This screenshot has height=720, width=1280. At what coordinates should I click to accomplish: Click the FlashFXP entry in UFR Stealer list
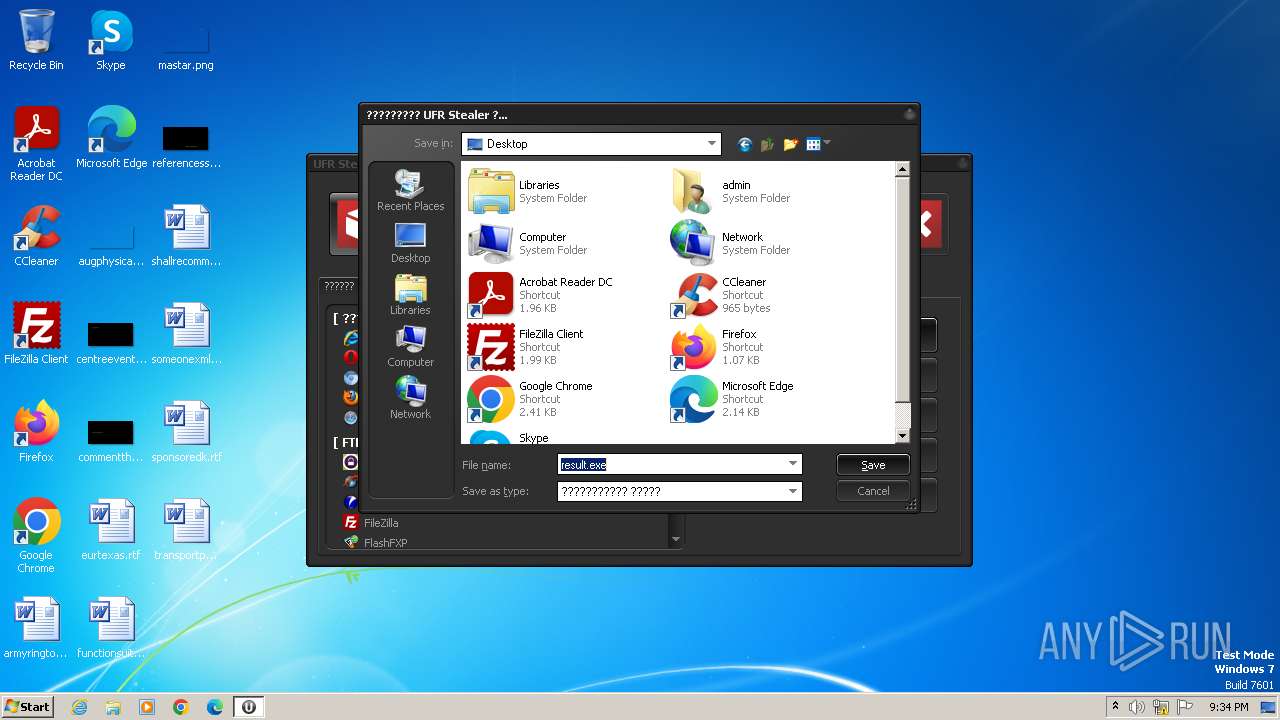pyautogui.click(x=375, y=543)
